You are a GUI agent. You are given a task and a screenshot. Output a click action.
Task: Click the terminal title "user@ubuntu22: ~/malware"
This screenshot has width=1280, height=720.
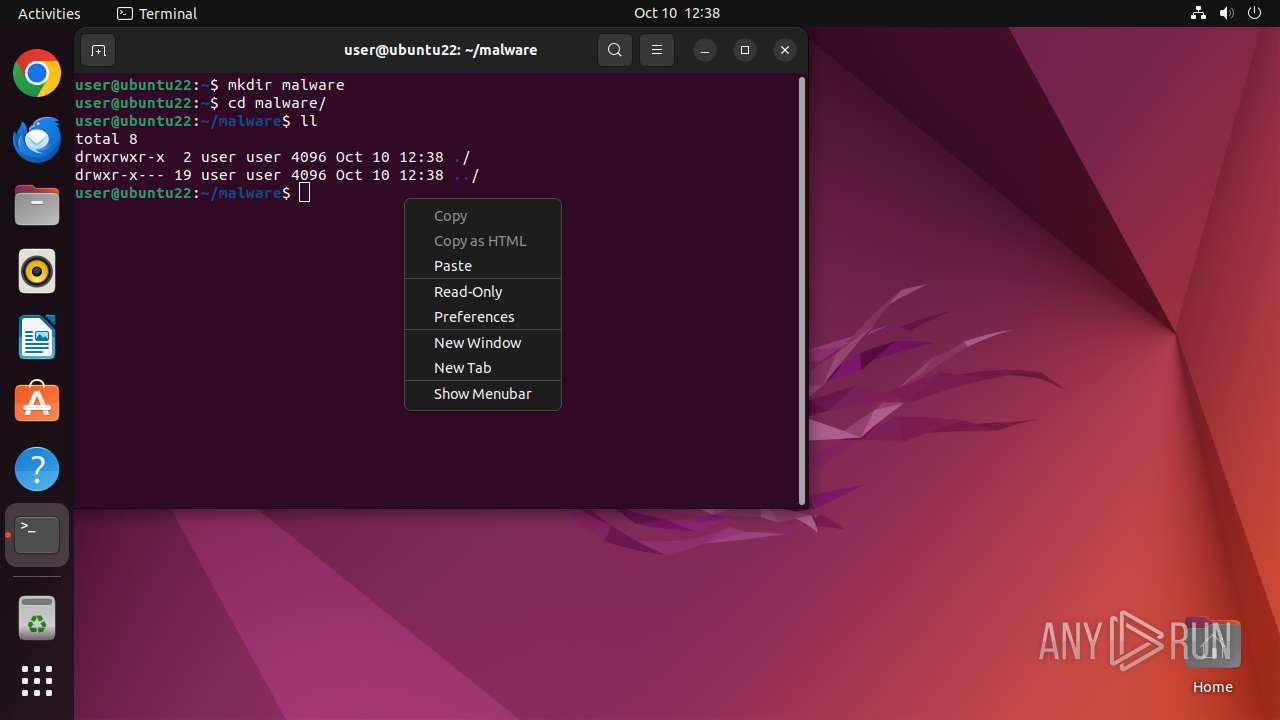(x=441, y=50)
